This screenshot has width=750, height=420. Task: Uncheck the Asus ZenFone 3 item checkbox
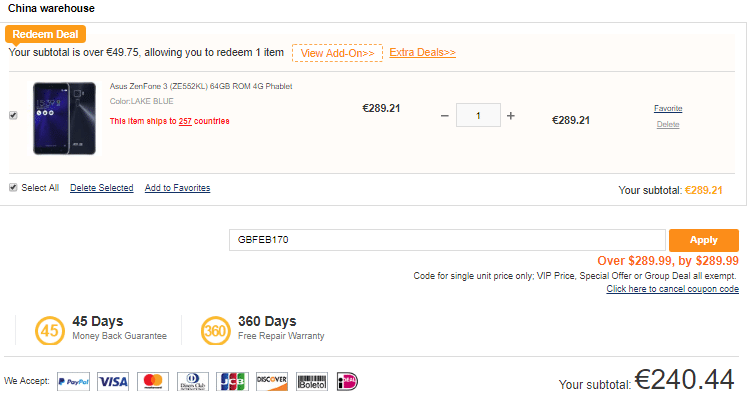tap(13, 116)
